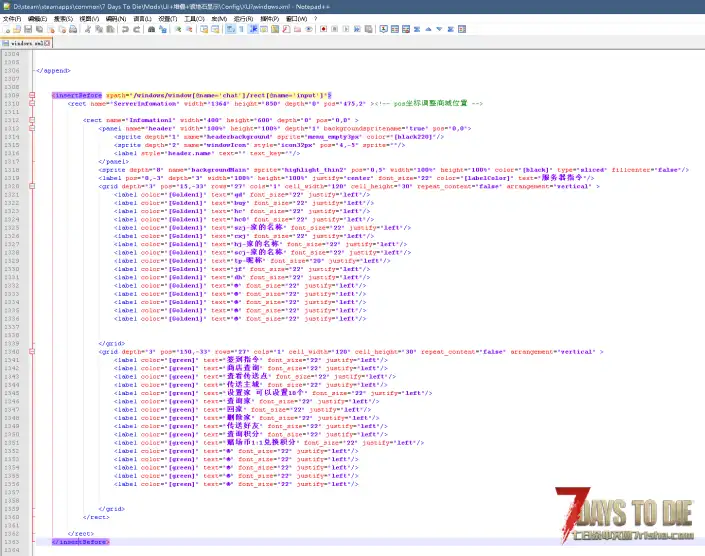Image resolution: width=705 pixels, height=556 pixels.
Task: Click the Run macro multiple times icon
Action: coord(357,29)
